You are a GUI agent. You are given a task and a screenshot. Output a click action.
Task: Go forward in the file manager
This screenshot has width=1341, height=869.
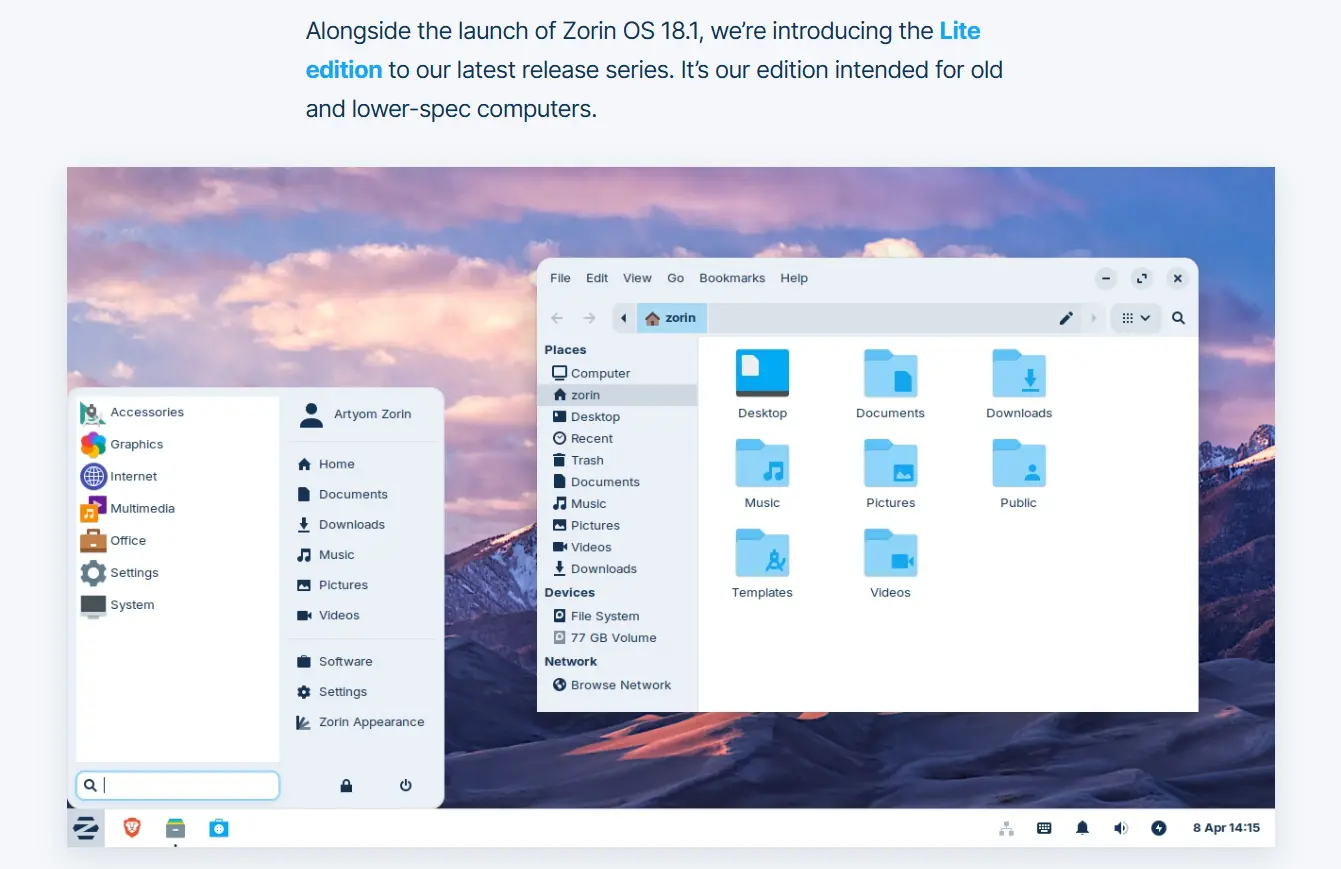(589, 318)
